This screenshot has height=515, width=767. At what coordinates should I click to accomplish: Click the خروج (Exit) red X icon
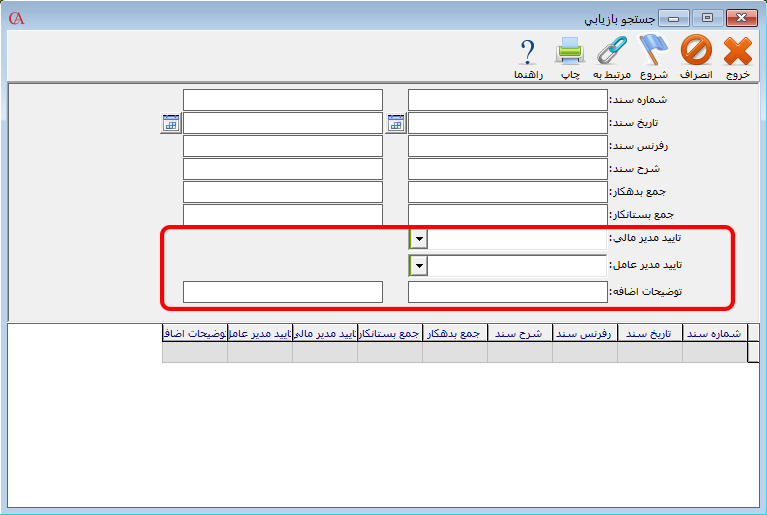[x=737, y=51]
